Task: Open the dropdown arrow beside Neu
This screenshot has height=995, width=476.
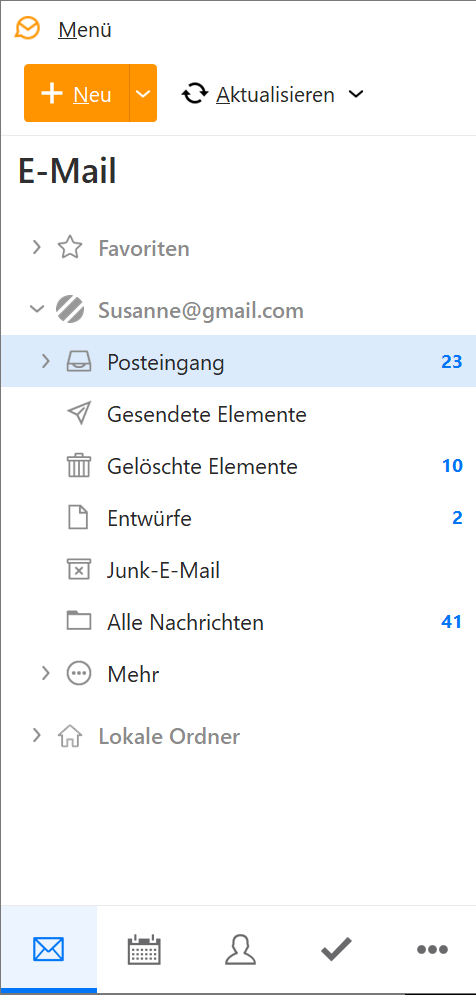Action: coord(143,93)
